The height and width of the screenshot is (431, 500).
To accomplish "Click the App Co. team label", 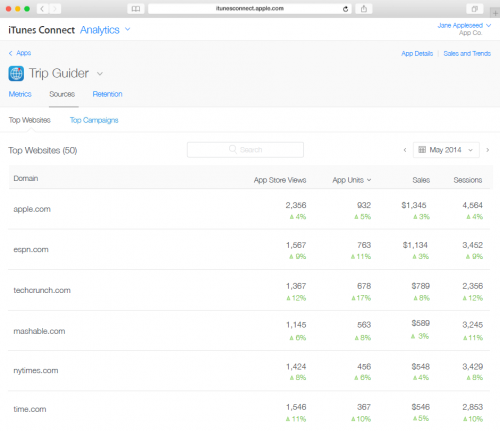I will click(470, 33).
